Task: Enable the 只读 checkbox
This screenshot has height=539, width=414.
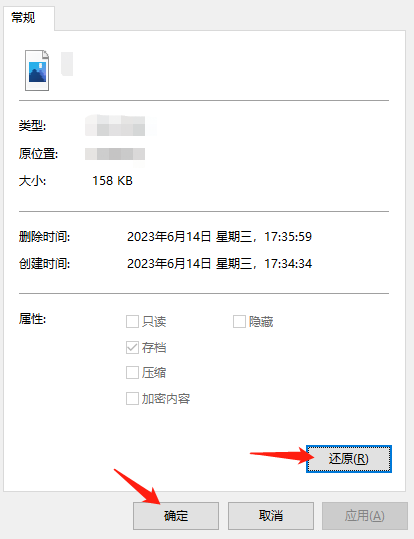Action: [x=132, y=322]
